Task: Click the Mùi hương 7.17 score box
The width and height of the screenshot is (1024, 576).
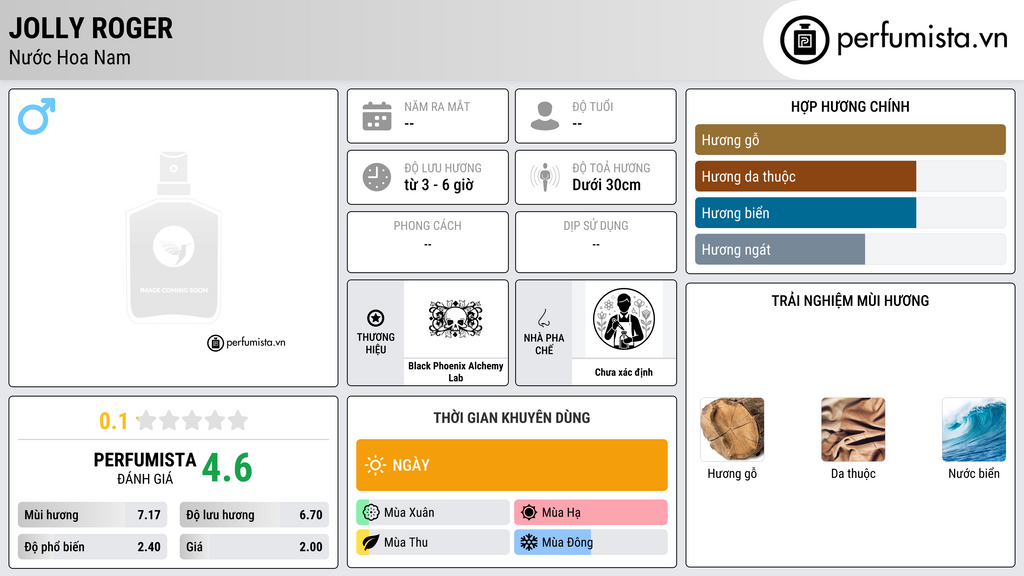Action: pyautogui.click(x=92, y=515)
